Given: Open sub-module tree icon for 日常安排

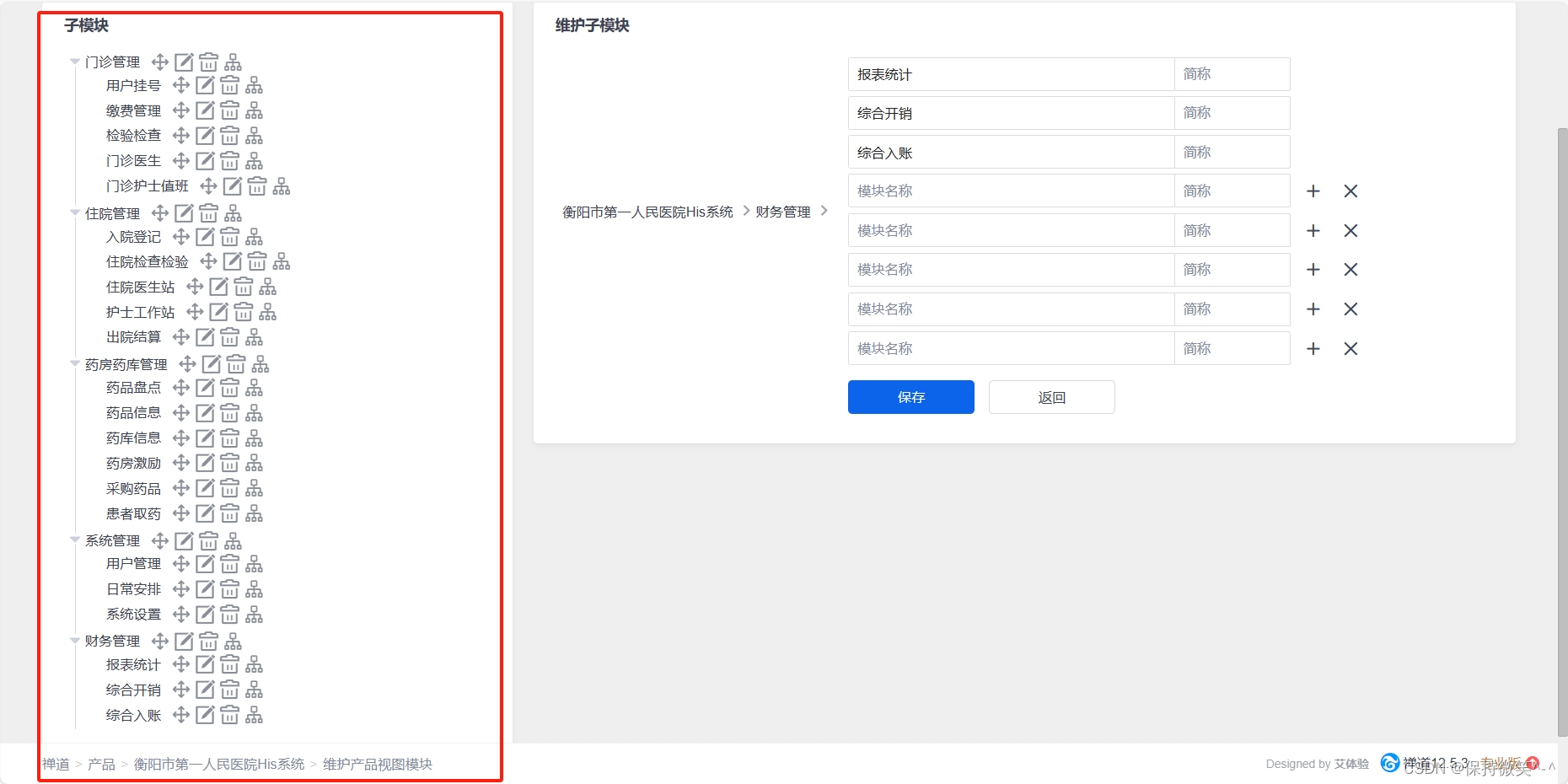Looking at the screenshot, I should pyautogui.click(x=254, y=589).
